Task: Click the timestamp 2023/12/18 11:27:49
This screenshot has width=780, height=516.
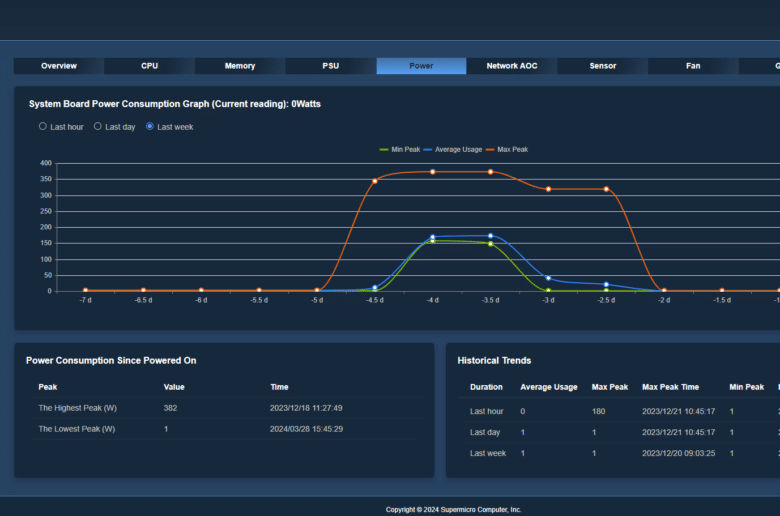Action: (306, 408)
